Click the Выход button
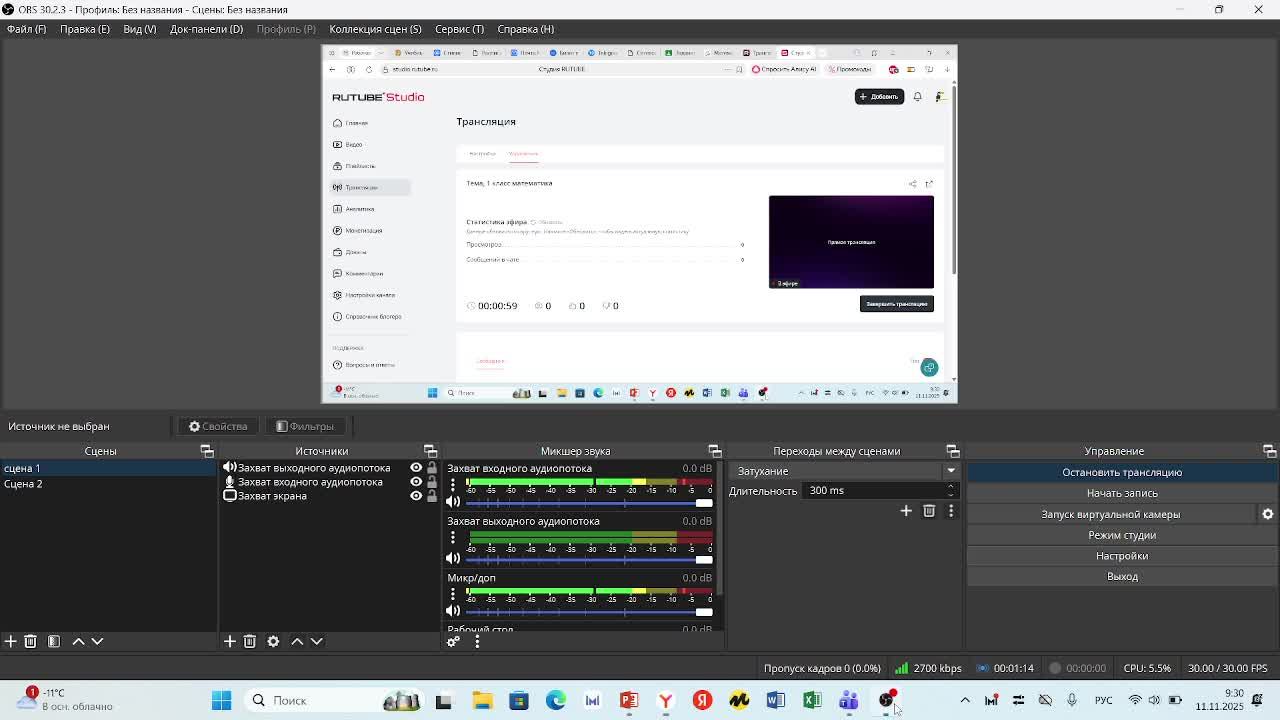 tap(1122, 577)
